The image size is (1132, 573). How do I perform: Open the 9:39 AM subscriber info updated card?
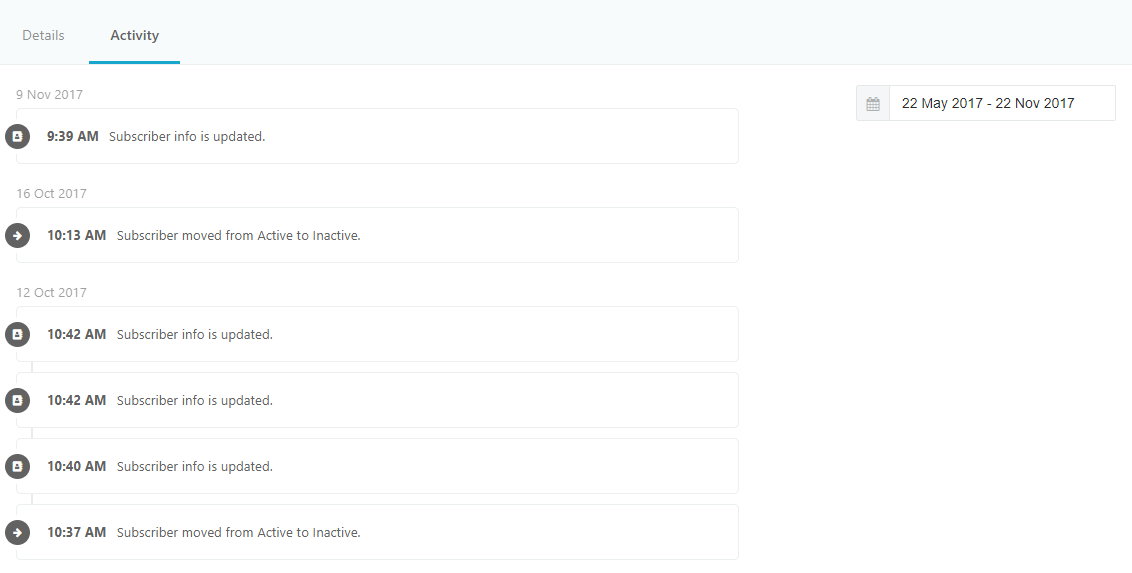tap(378, 136)
